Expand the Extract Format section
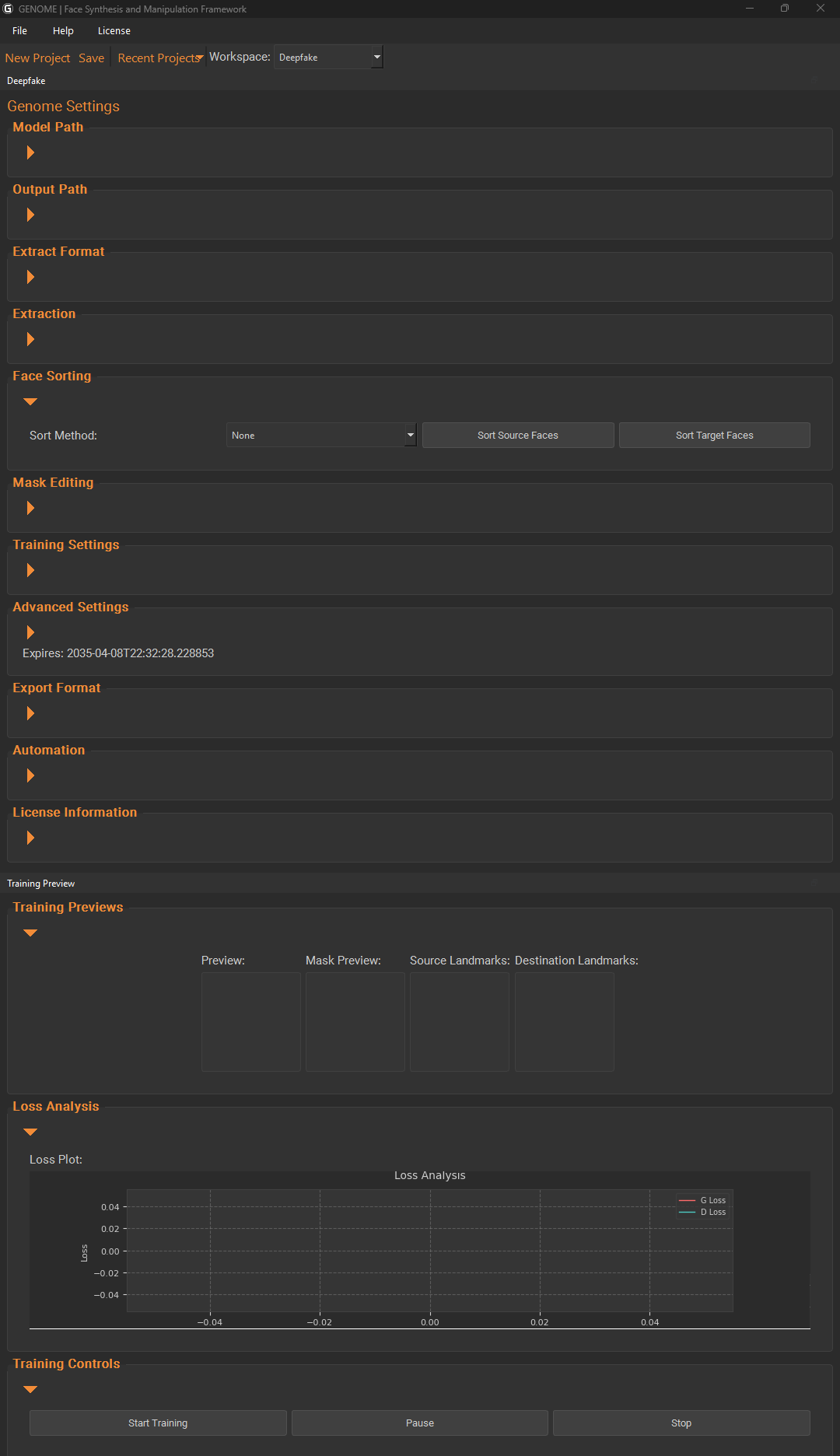This screenshot has width=840, height=1456. (30, 277)
